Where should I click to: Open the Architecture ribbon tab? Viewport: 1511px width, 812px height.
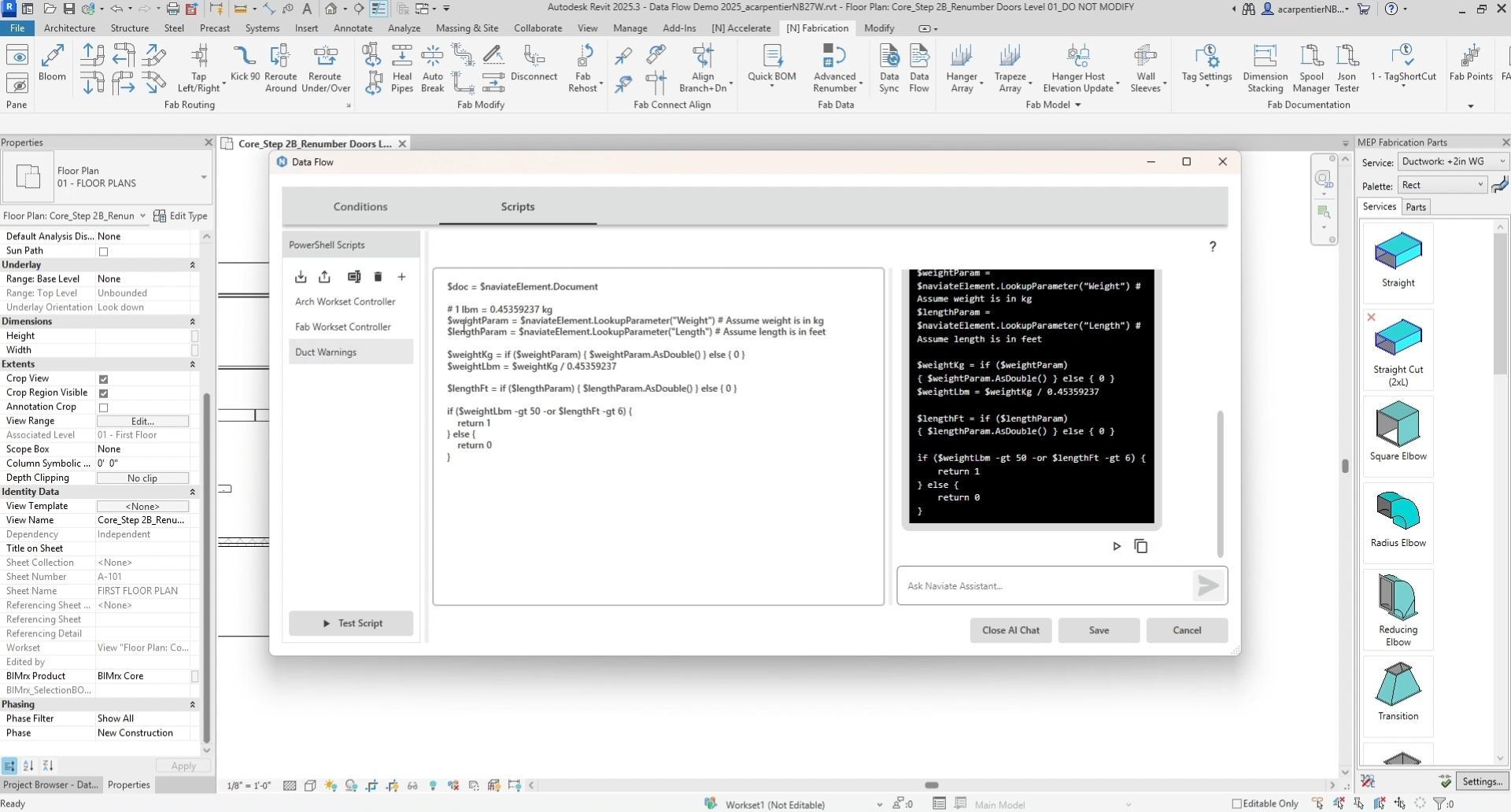coord(69,28)
